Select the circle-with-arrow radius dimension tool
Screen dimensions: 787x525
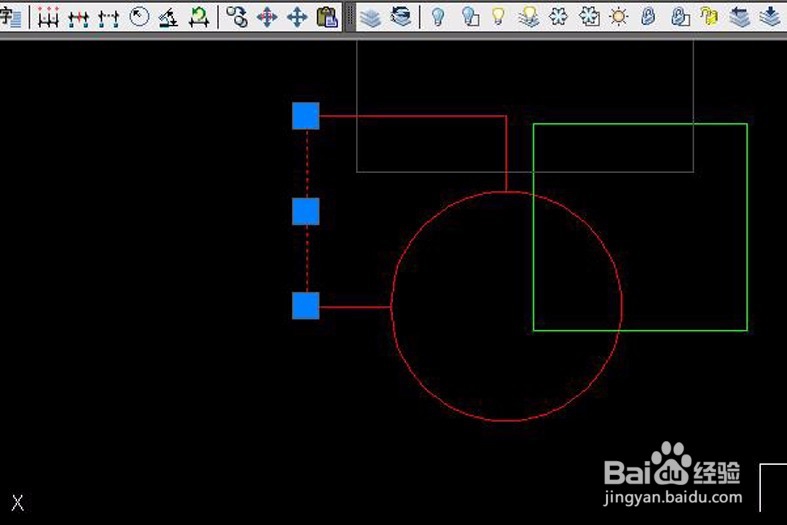point(139,17)
